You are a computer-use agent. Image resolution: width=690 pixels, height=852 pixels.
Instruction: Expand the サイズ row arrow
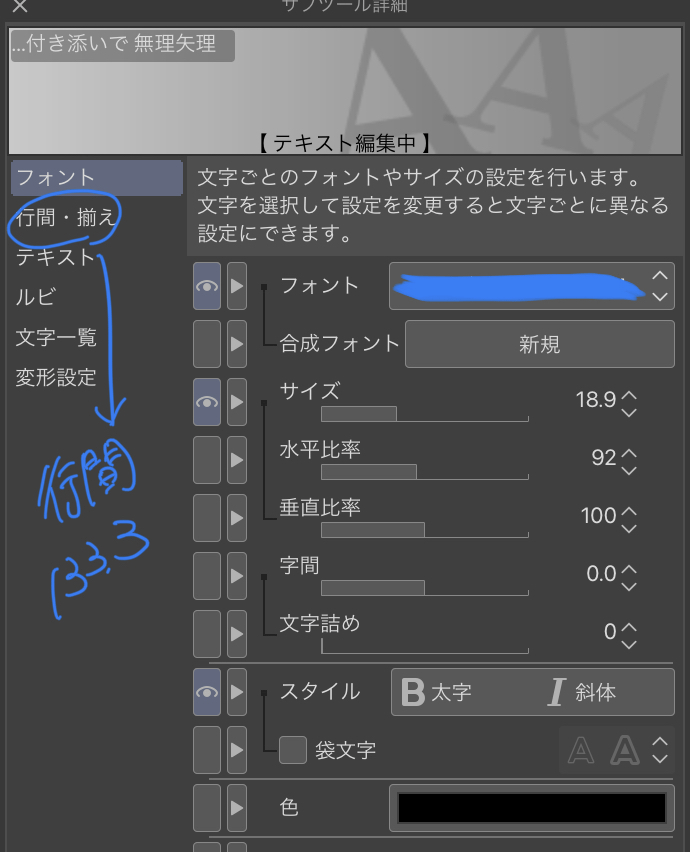pyautogui.click(x=237, y=402)
